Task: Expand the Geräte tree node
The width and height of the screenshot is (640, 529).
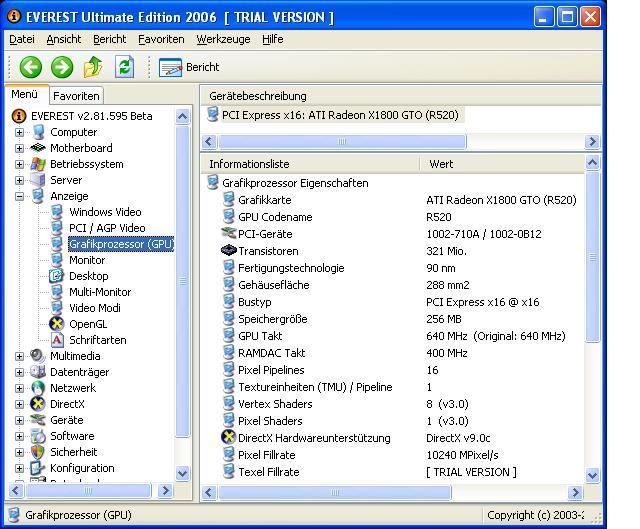Action: tap(19, 420)
